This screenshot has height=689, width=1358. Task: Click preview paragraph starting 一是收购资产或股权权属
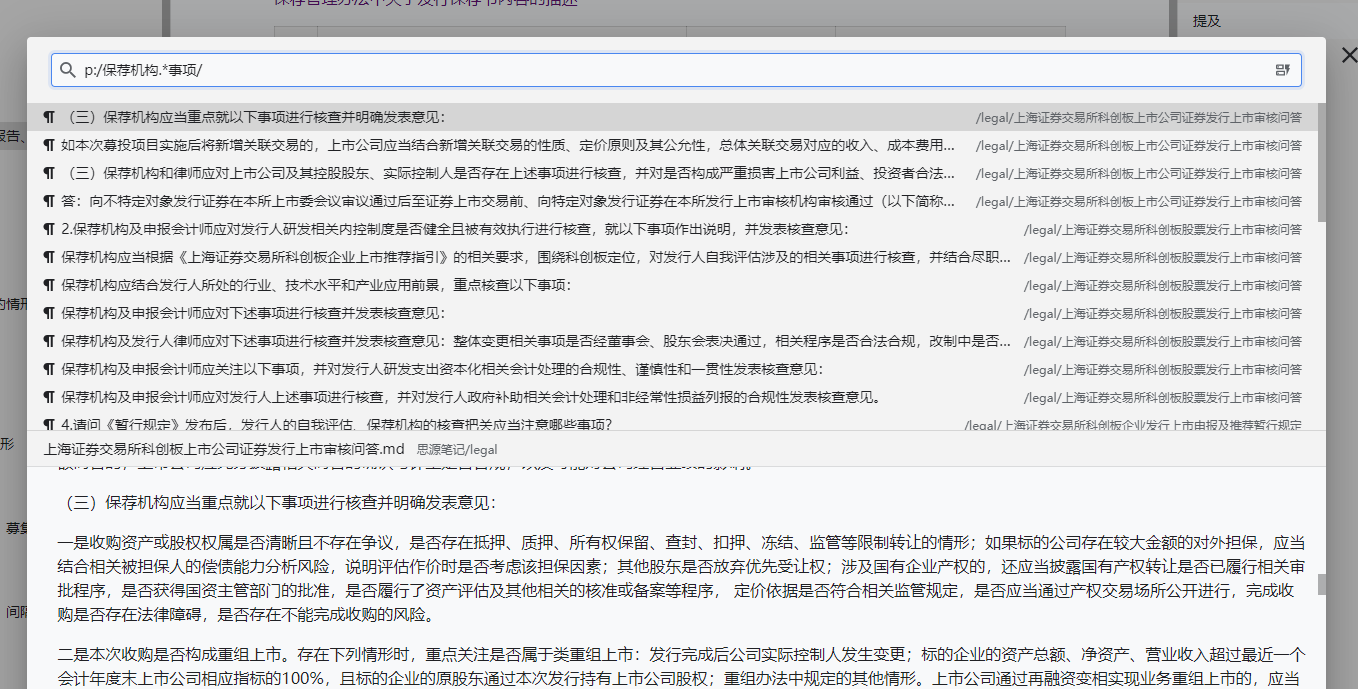[x=681, y=579]
